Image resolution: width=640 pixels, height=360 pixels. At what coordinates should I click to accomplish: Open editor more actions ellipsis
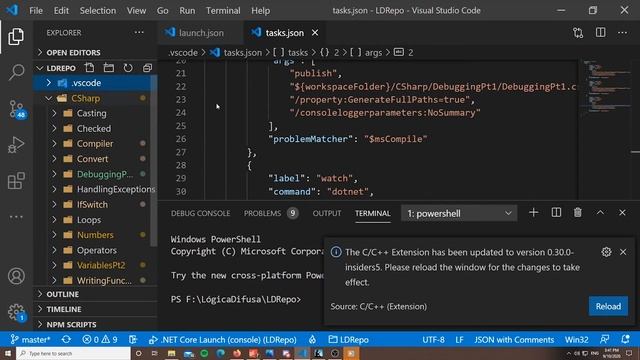(622, 33)
